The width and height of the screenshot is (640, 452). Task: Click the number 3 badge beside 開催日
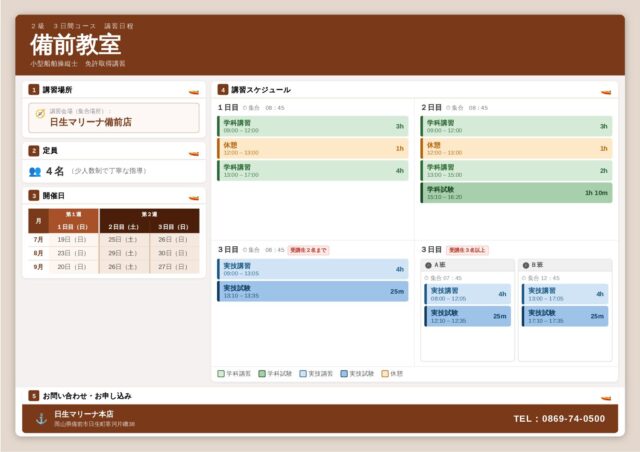33,196
